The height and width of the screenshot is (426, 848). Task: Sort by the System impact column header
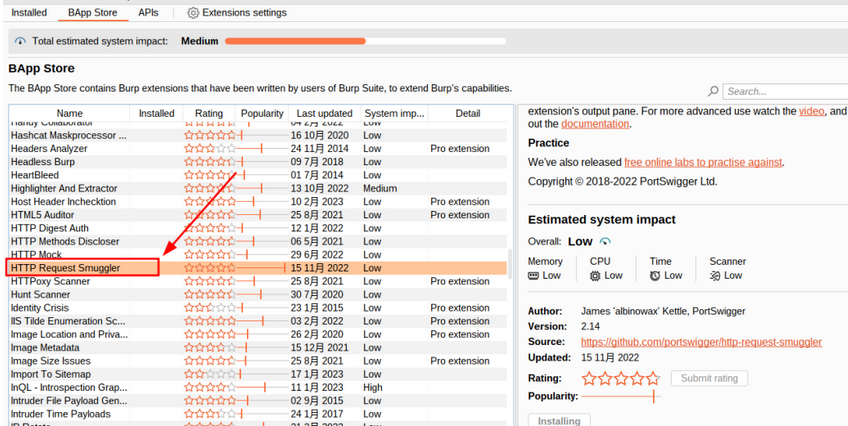pos(394,114)
